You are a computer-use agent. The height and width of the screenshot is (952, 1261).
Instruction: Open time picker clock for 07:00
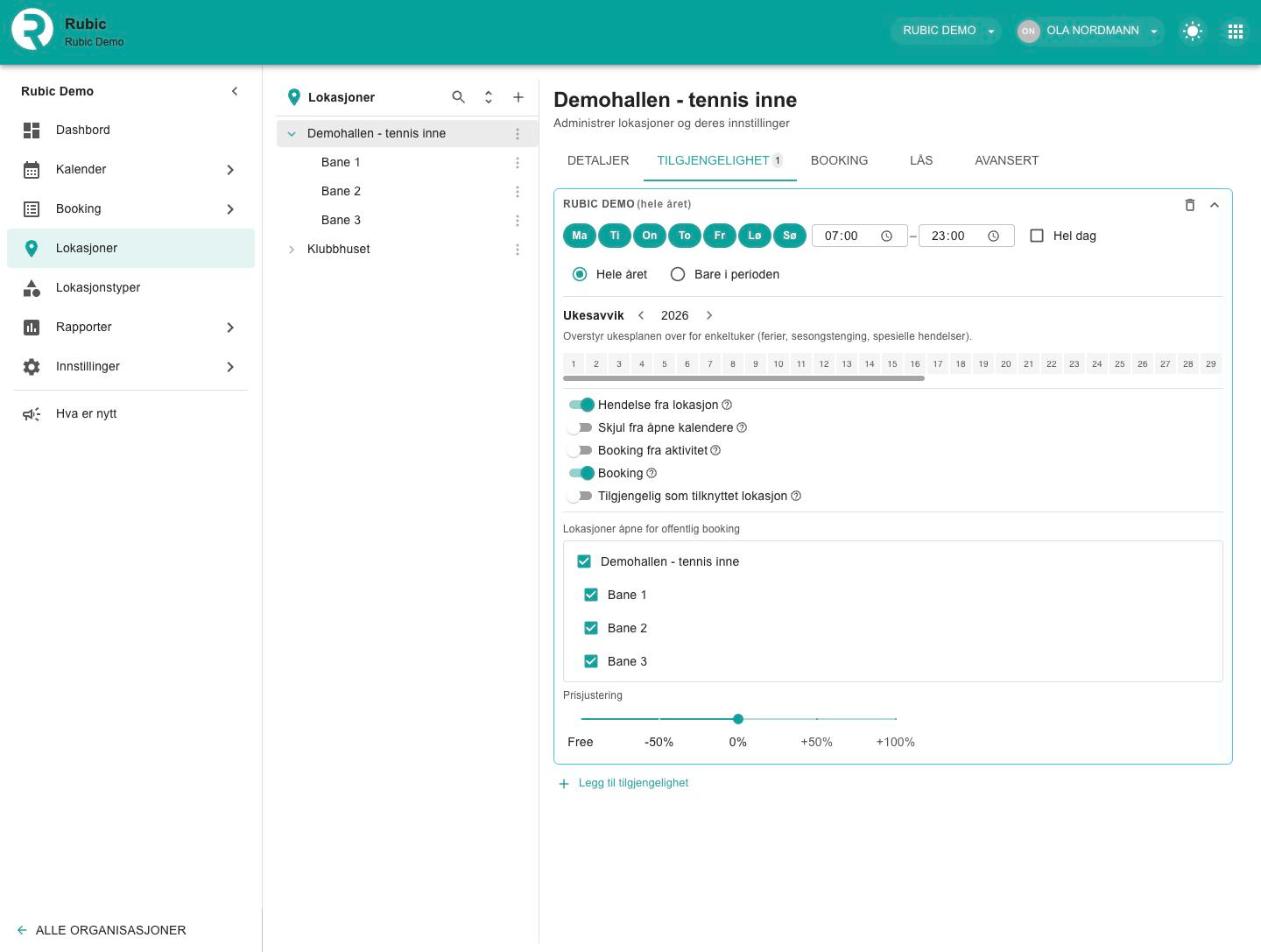tap(886, 236)
